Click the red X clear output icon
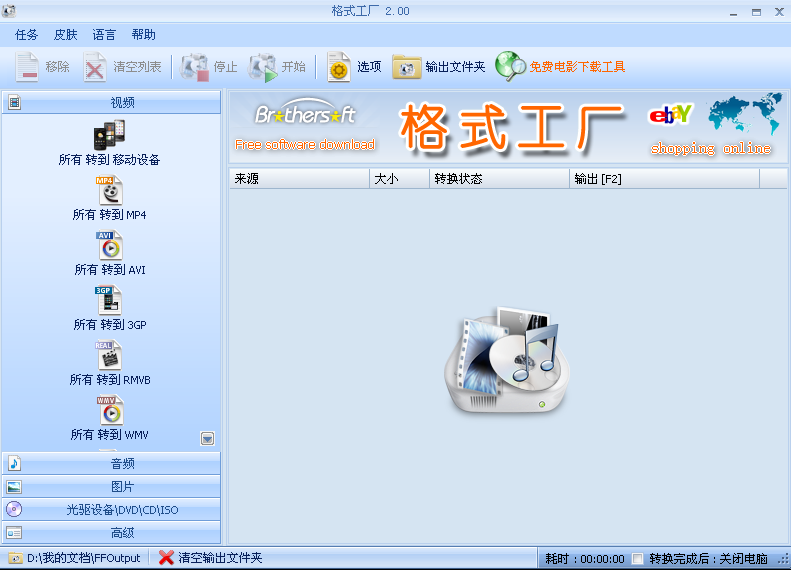The width and height of the screenshot is (791, 570). [x=166, y=558]
